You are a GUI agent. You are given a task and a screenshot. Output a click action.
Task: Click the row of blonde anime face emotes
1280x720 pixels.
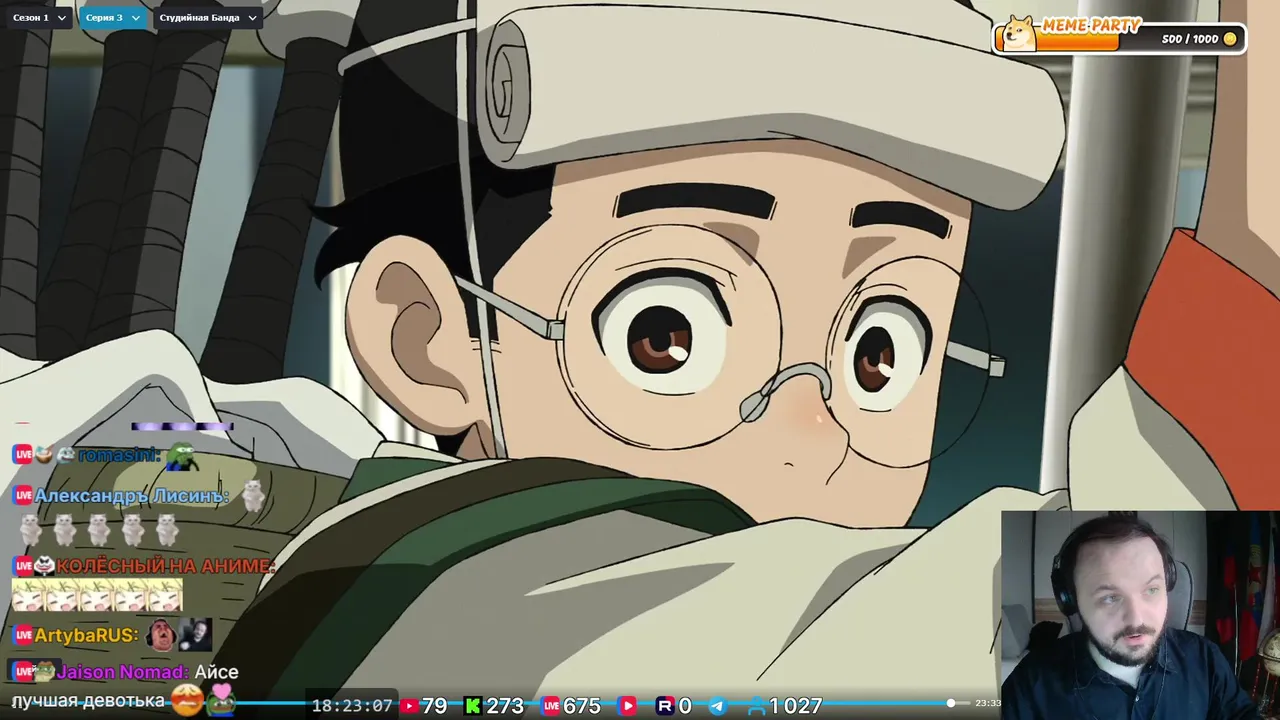pyautogui.click(x=97, y=595)
